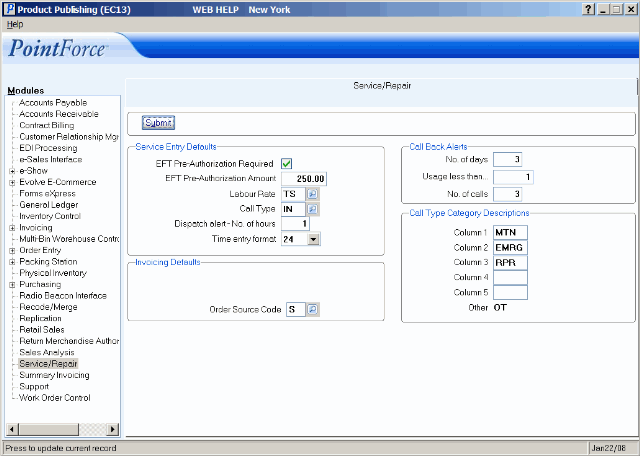This screenshot has width=640, height=456.
Task: Open Physical Inventory module
Action: (x=53, y=273)
